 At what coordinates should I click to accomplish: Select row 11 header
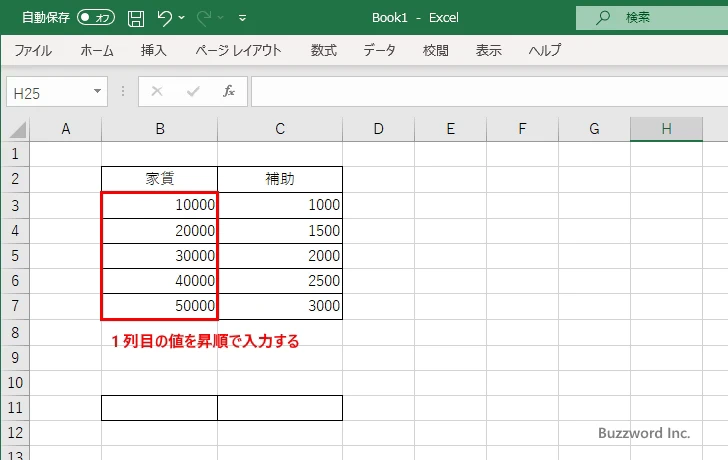[x=15, y=408]
